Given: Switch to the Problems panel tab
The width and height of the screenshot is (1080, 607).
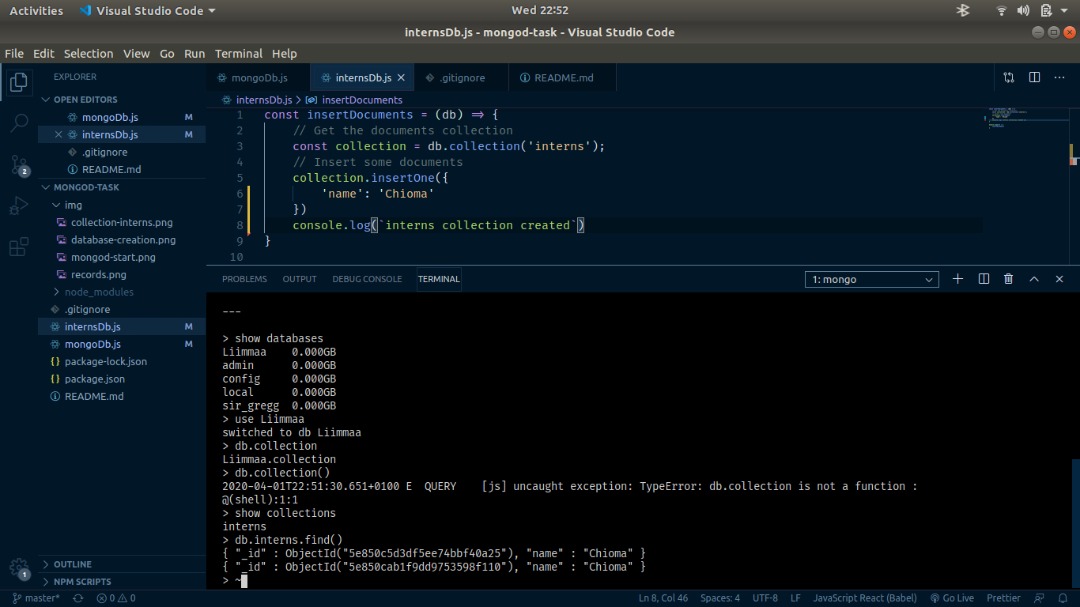Looking at the screenshot, I should tap(245, 279).
